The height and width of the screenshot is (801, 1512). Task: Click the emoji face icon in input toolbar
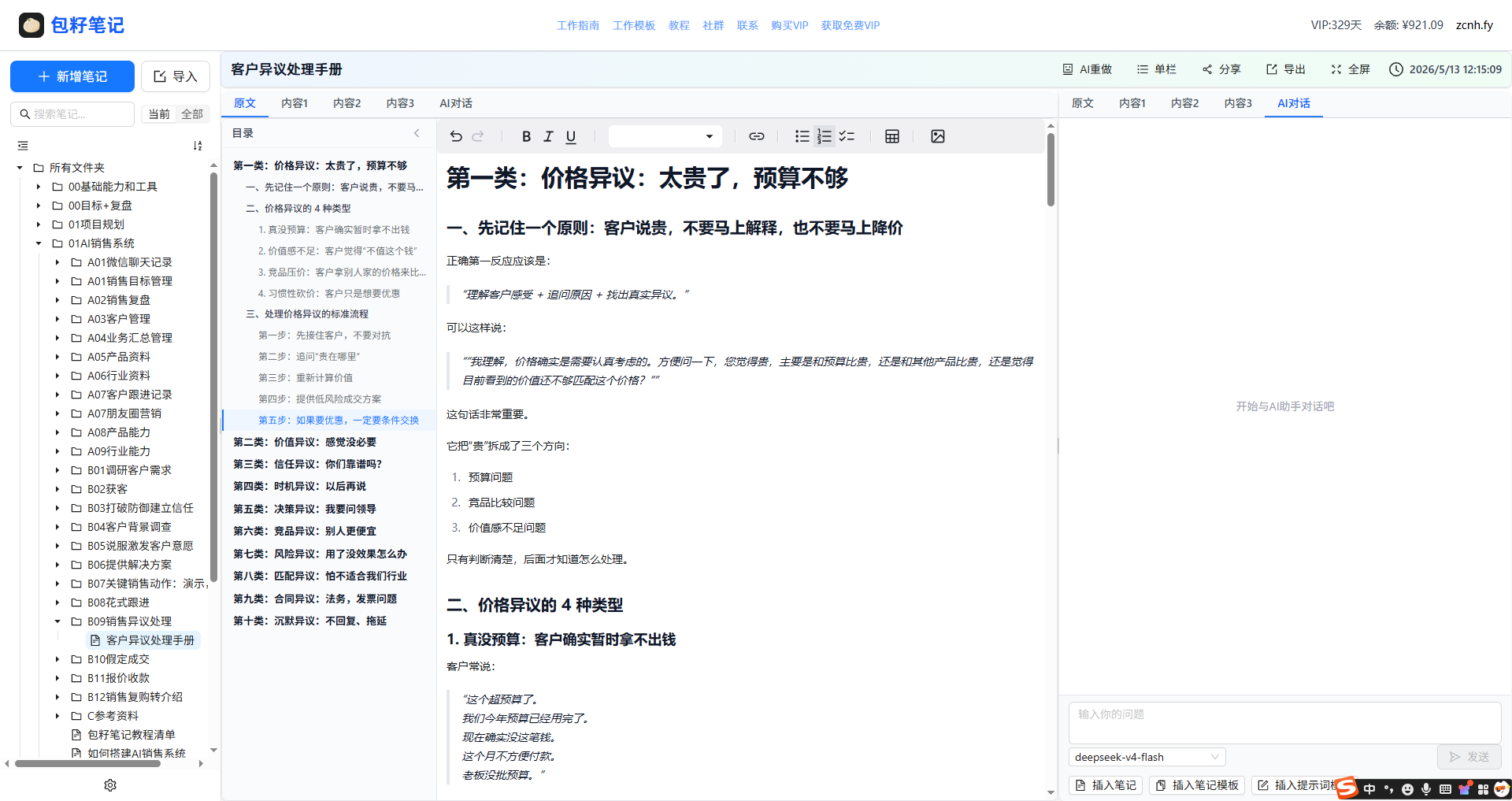click(x=1407, y=789)
